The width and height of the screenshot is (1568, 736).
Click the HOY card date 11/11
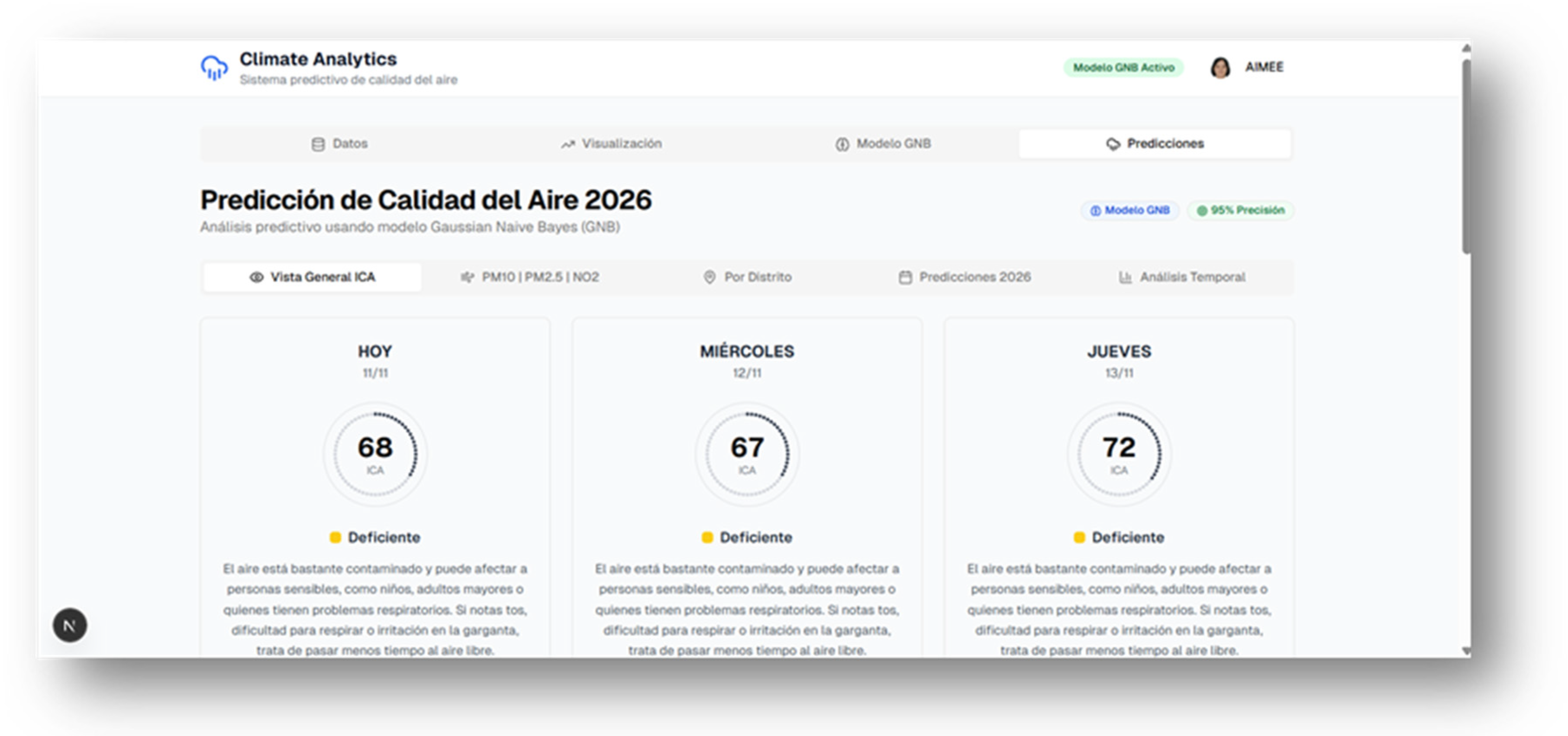tap(375, 373)
